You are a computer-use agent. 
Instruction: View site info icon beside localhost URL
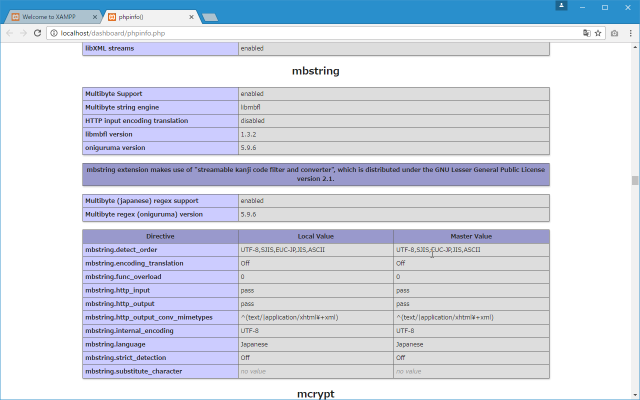coord(54,33)
